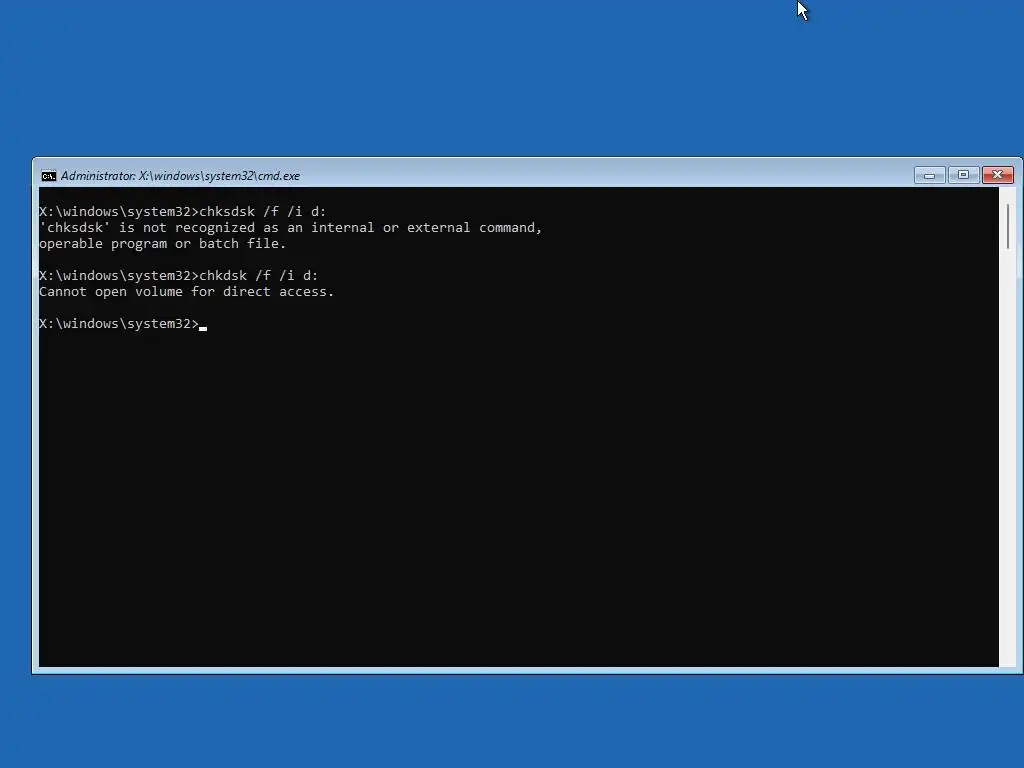Maximize the cmd.exe window
The image size is (1024, 768).
(x=963, y=175)
